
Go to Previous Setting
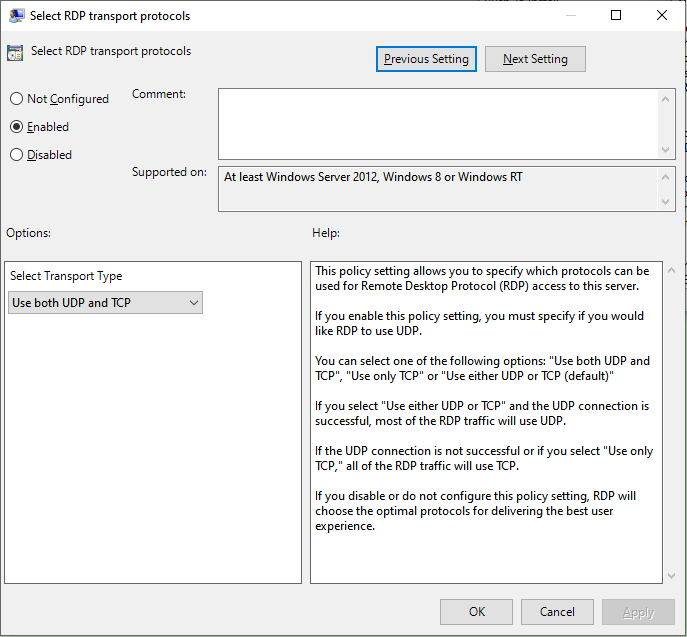[426, 59]
